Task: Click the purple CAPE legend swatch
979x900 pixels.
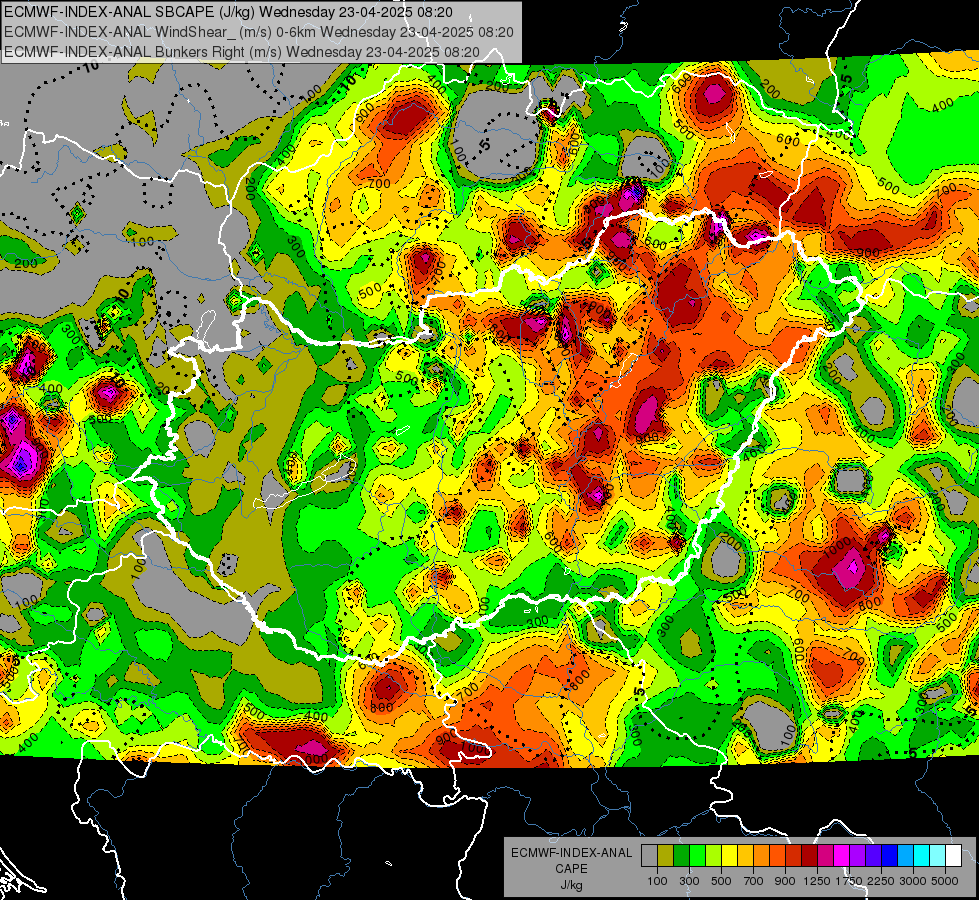Action: 857,855
